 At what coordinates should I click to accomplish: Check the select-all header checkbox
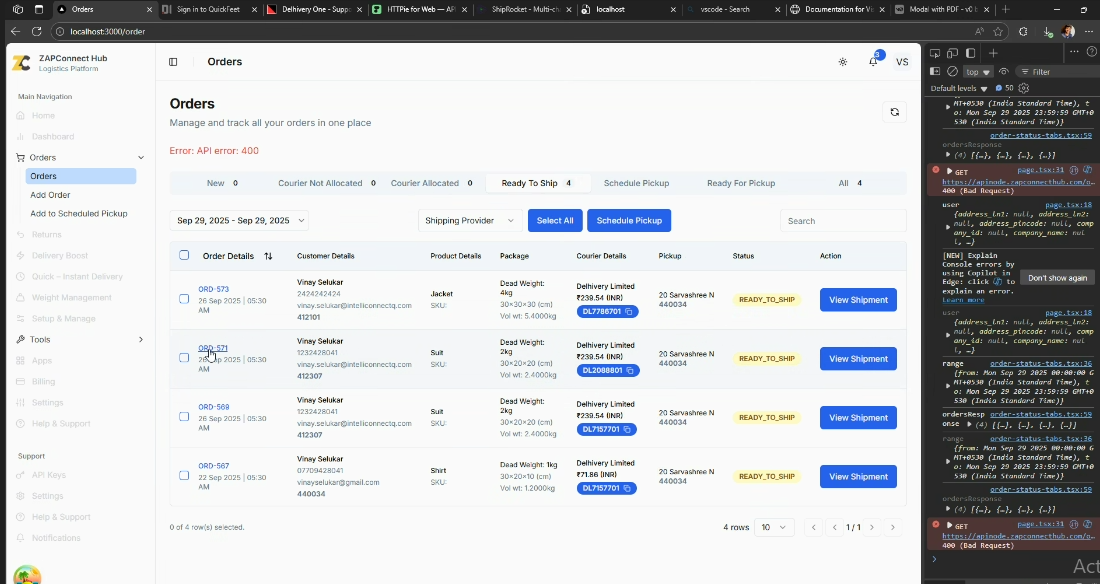(184, 255)
